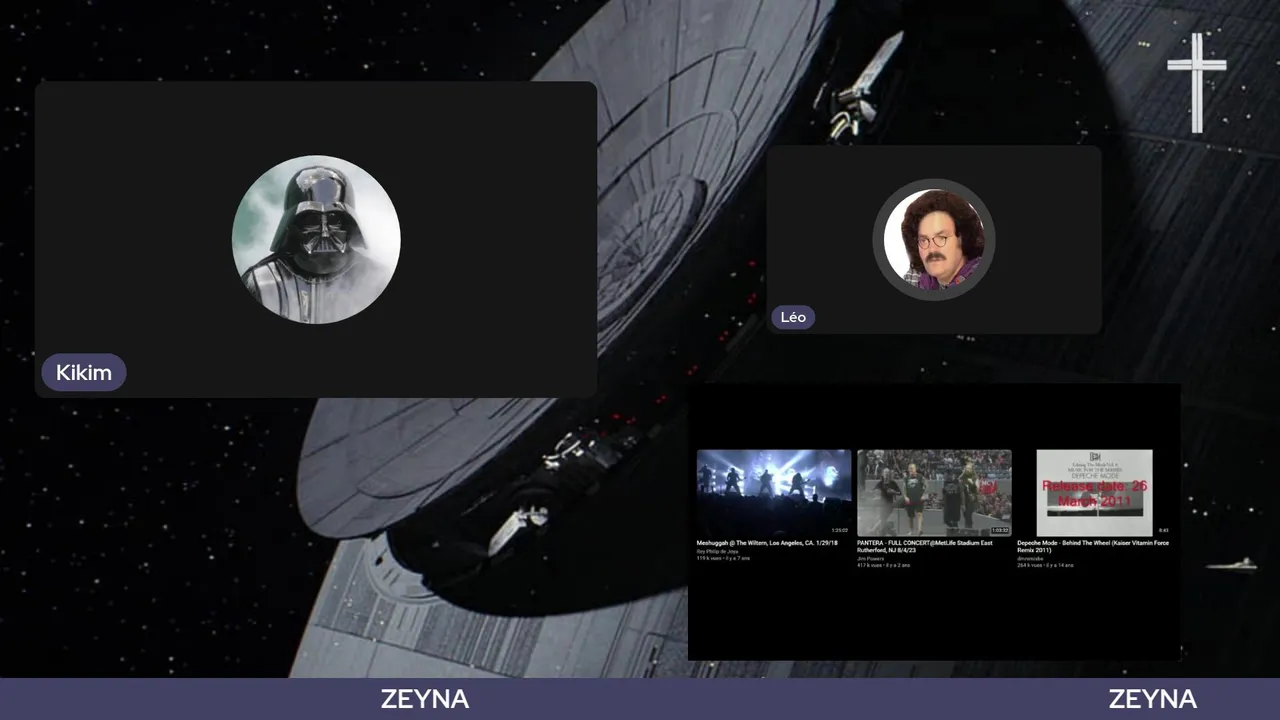
Task: Click the left ZEYNA banner label
Action: click(425, 699)
